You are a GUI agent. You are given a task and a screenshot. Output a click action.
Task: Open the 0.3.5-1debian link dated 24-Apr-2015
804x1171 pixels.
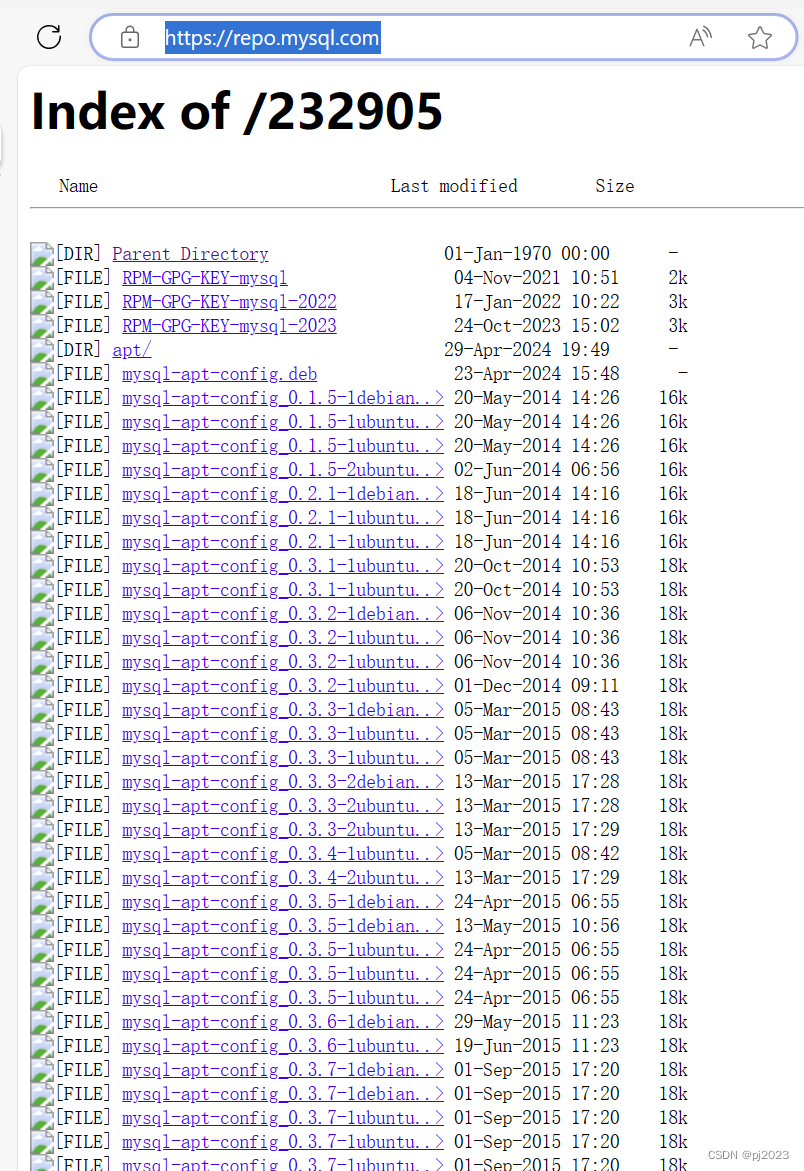(283, 901)
